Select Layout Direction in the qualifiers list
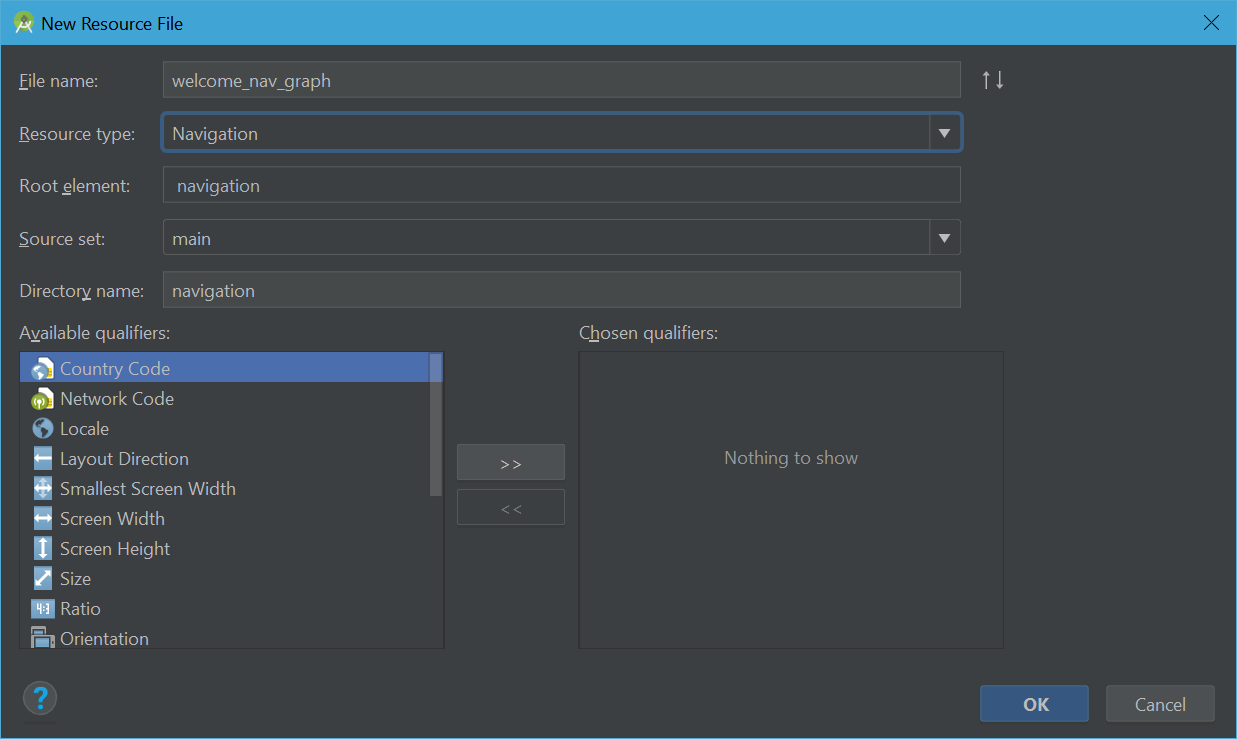 point(225,459)
